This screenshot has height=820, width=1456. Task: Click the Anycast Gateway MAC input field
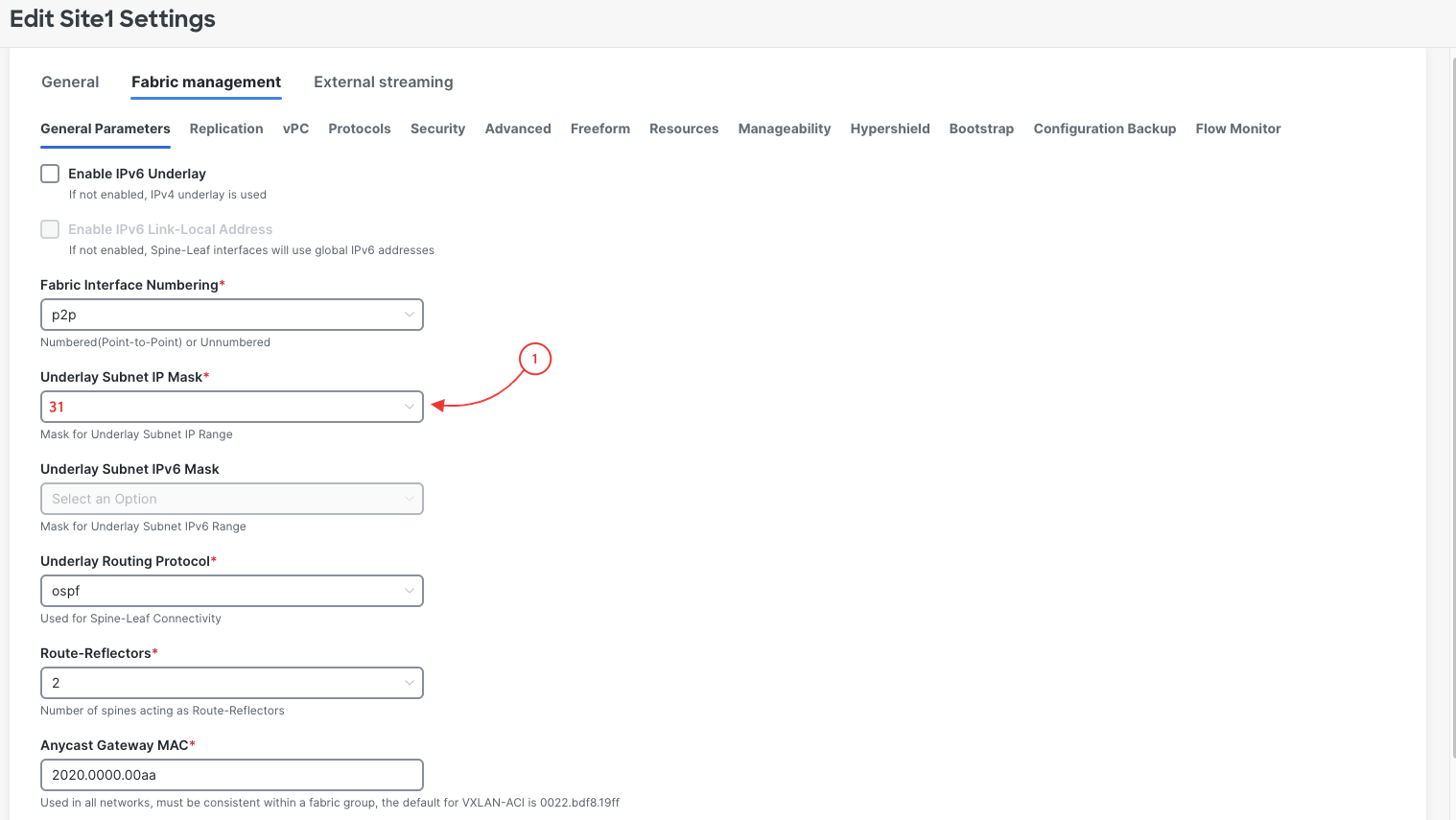(x=232, y=775)
